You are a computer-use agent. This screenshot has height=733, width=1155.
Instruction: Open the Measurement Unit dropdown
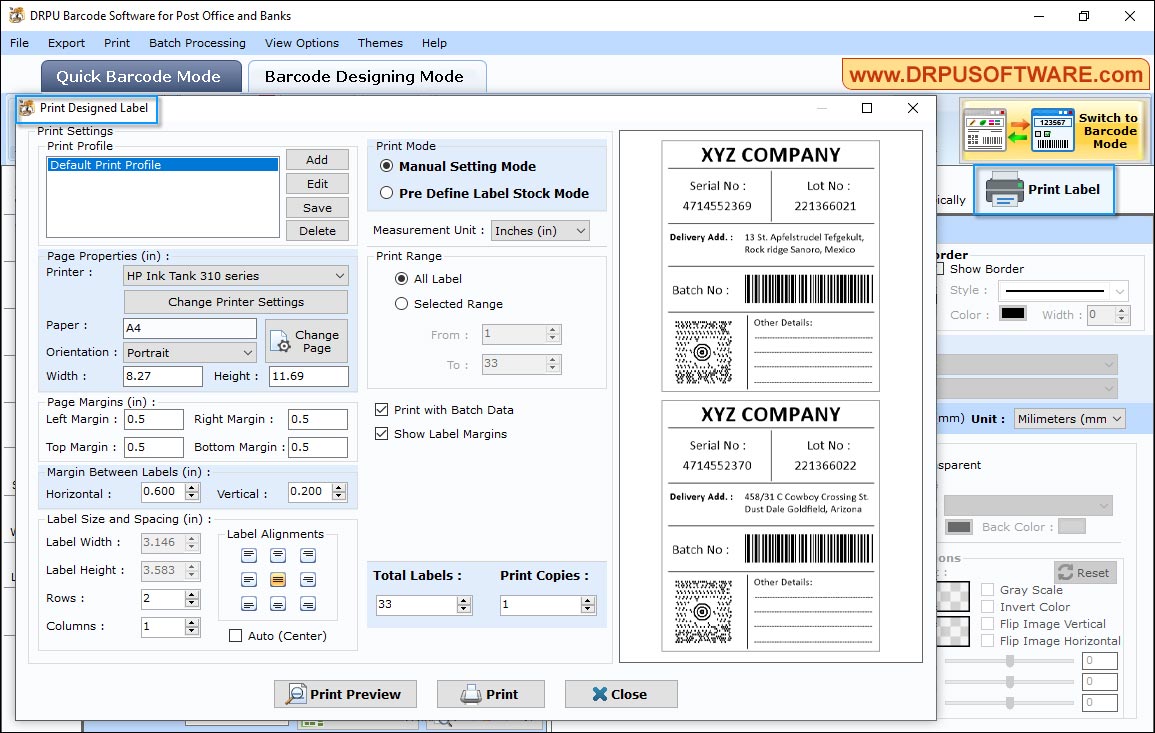coord(540,230)
